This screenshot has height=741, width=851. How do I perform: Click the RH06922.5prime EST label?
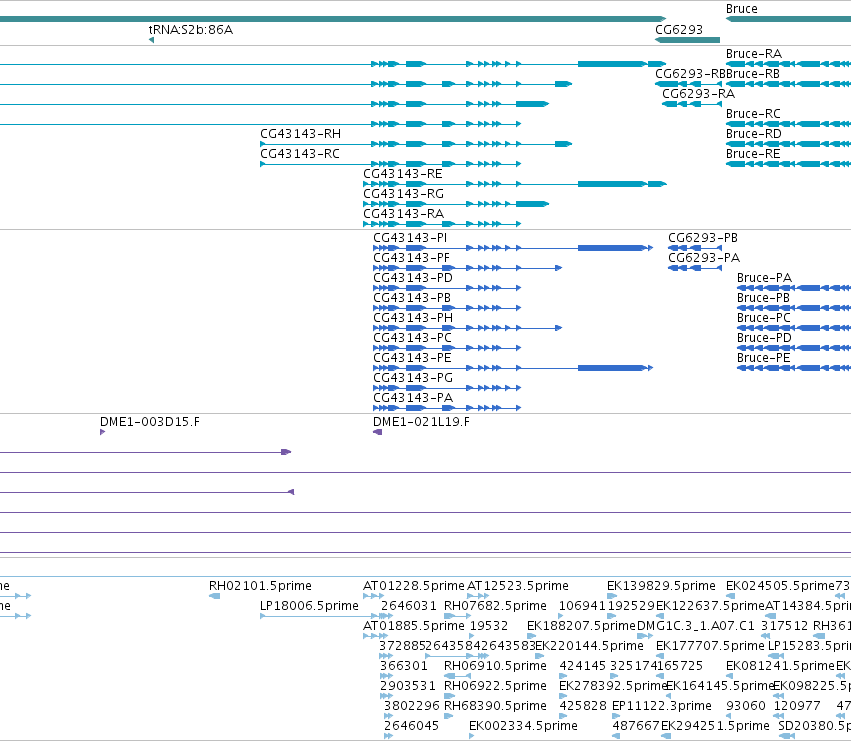pyautogui.click(x=496, y=687)
